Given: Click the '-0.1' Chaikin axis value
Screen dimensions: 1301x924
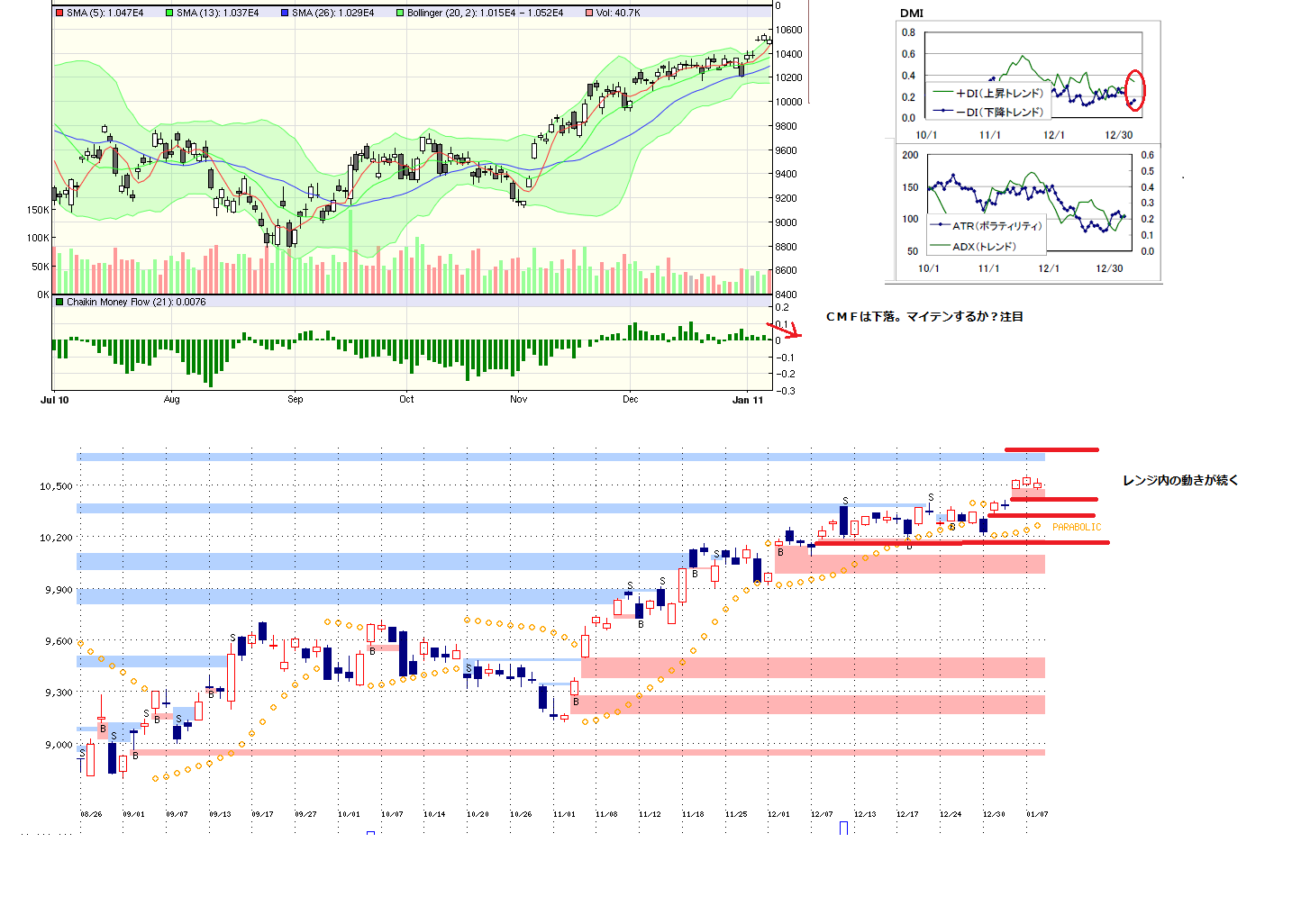Looking at the screenshot, I should coord(786,358).
